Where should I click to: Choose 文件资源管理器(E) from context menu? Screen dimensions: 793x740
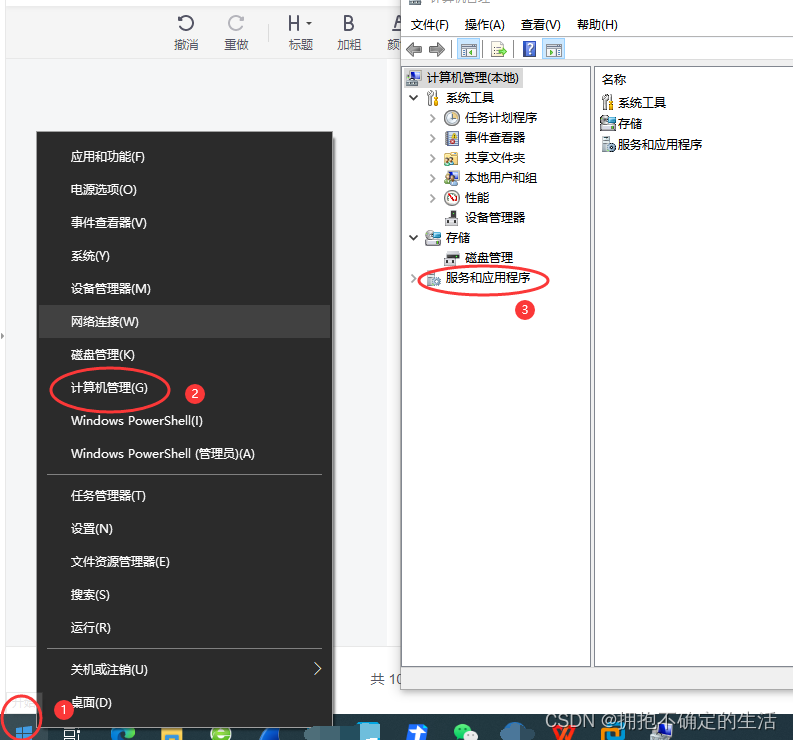tap(185, 561)
